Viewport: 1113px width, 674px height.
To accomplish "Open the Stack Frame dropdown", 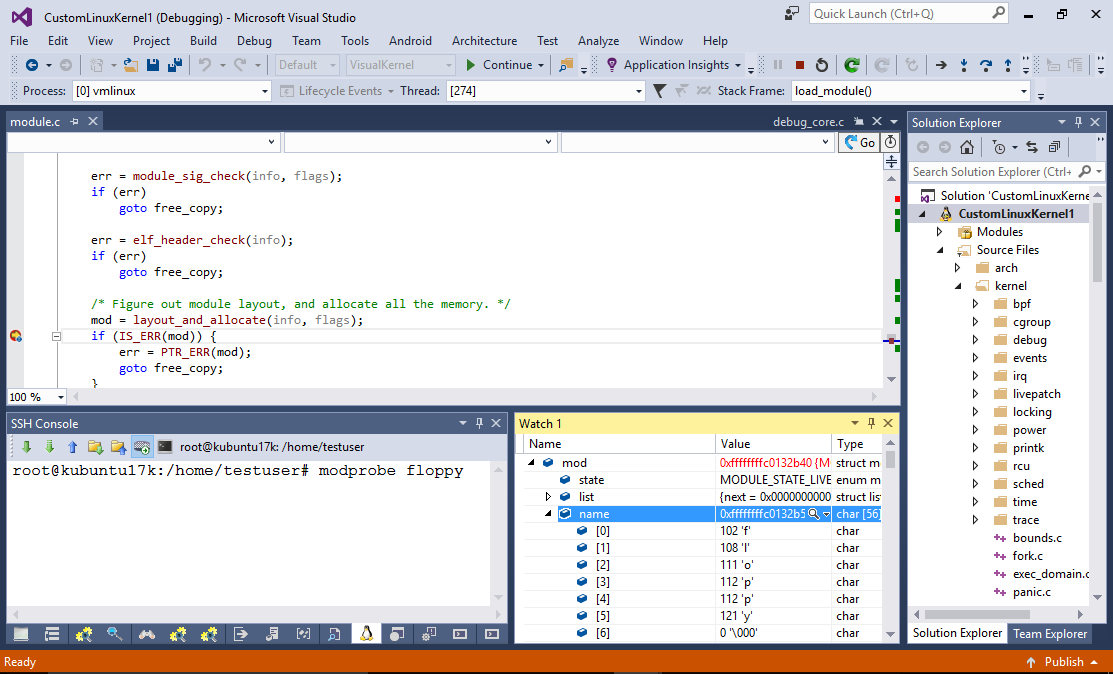I will (1023, 91).
